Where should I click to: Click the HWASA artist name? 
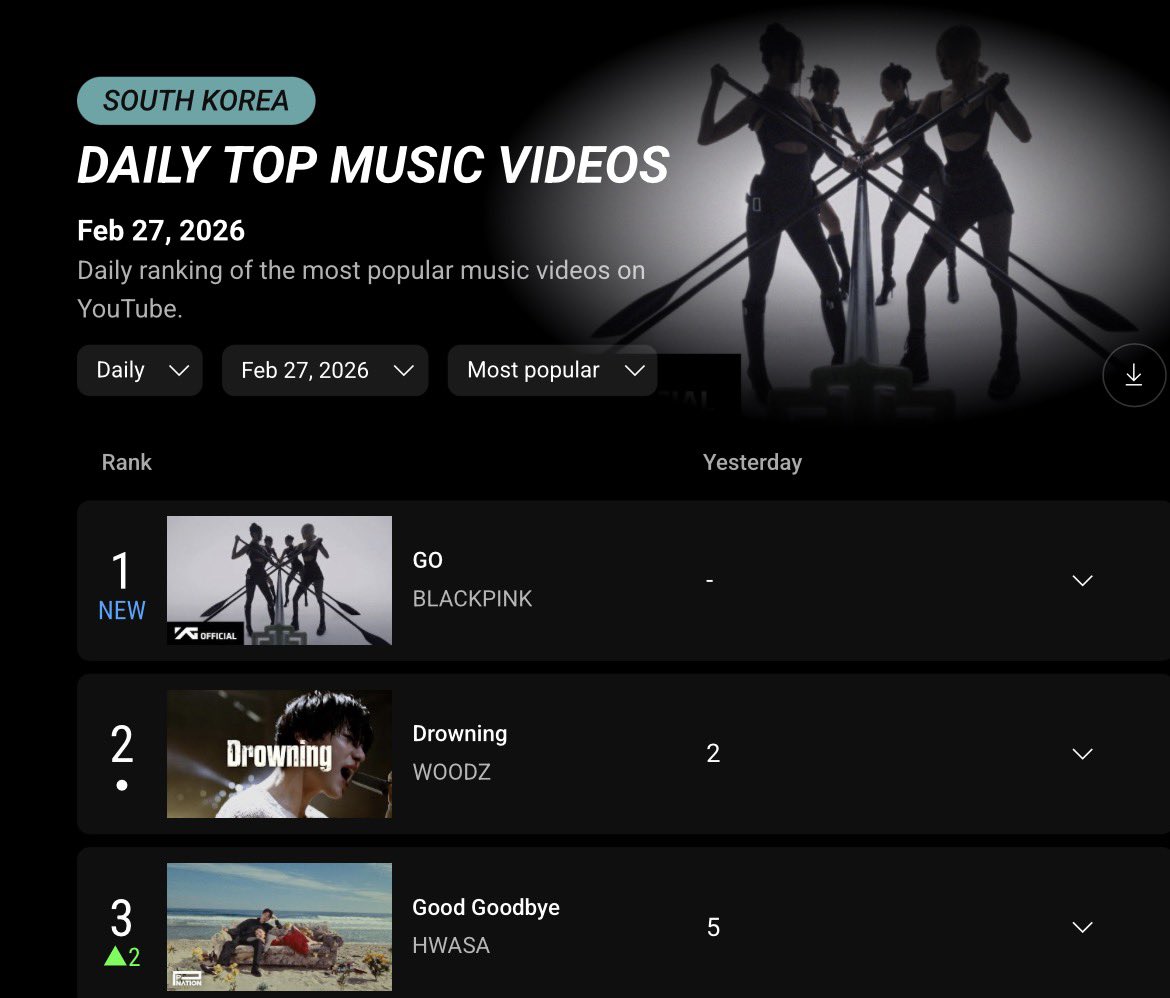[x=451, y=945]
